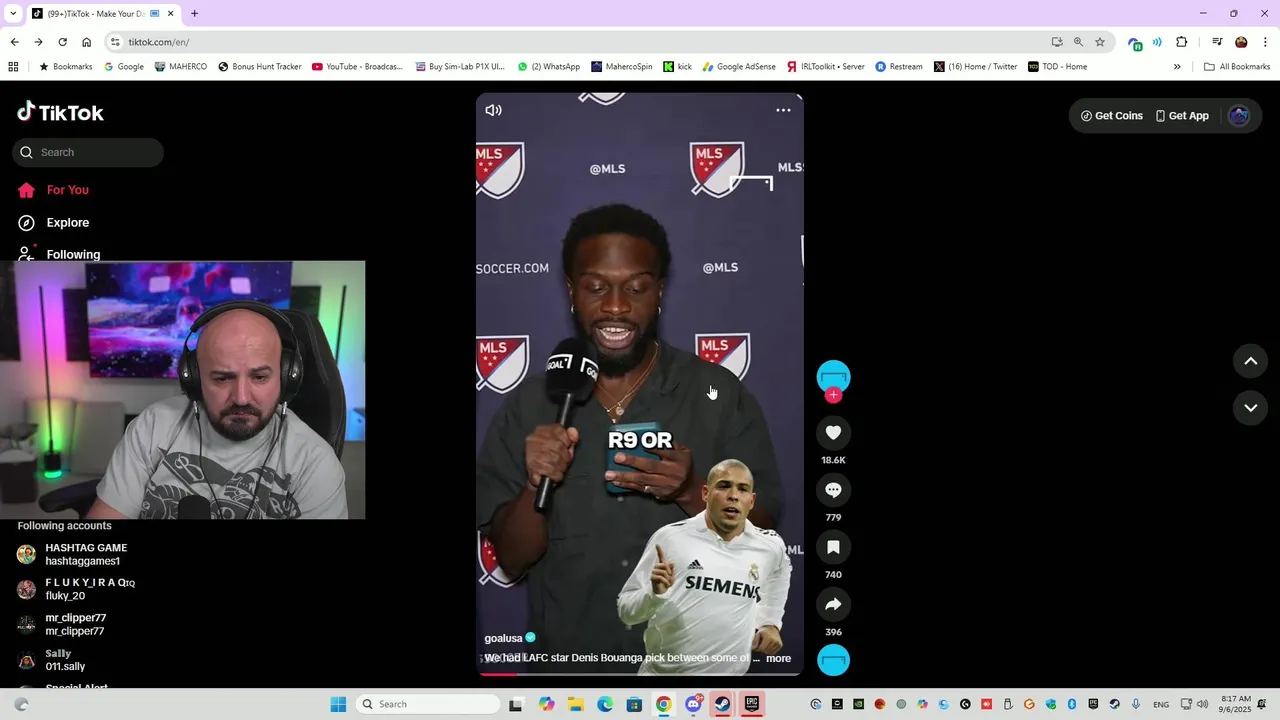Open the Chrome three-dot menu
The height and width of the screenshot is (720, 1280).
(x=1266, y=42)
